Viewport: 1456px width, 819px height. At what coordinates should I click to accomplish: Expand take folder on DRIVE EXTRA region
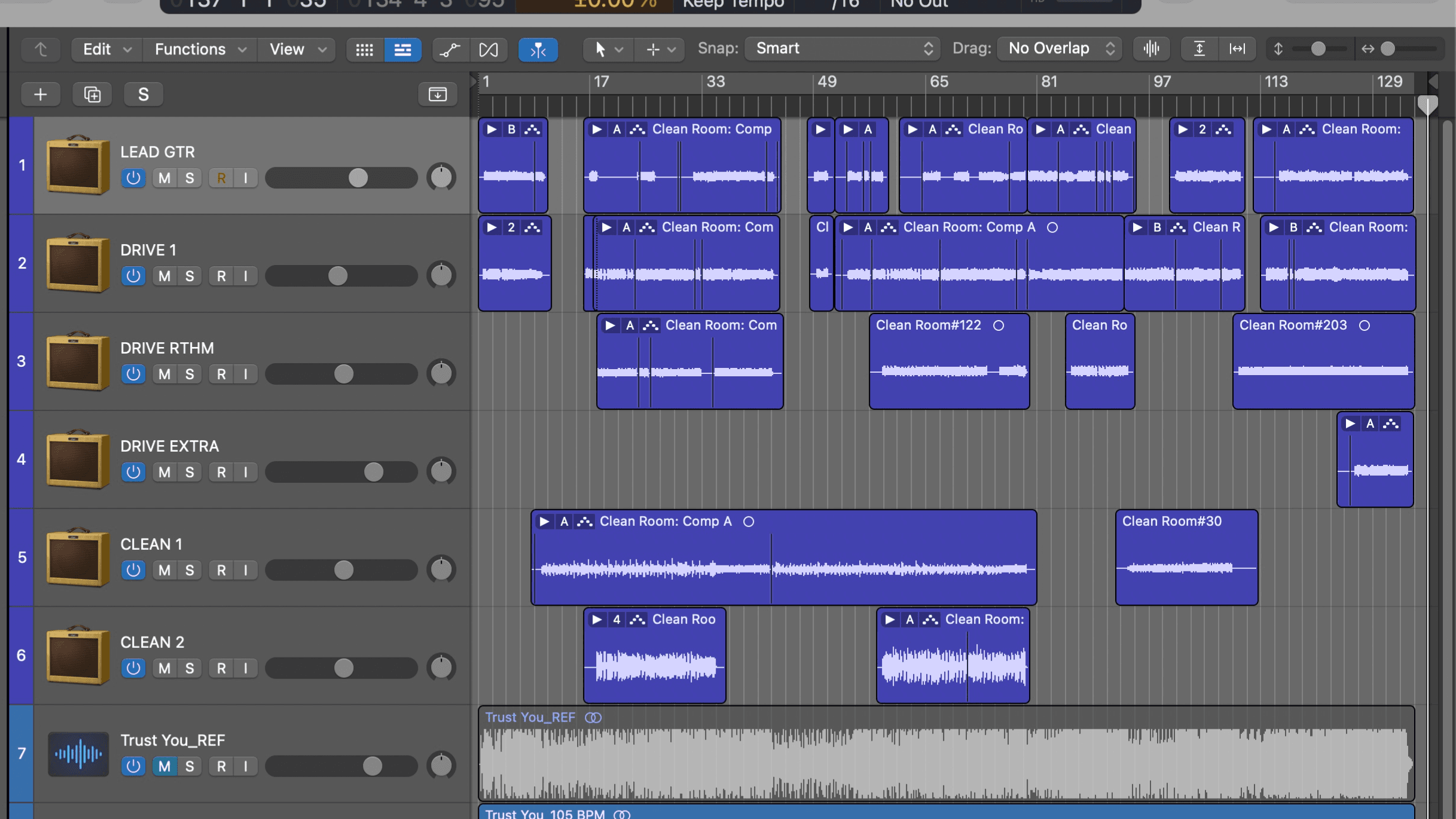(1350, 424)
